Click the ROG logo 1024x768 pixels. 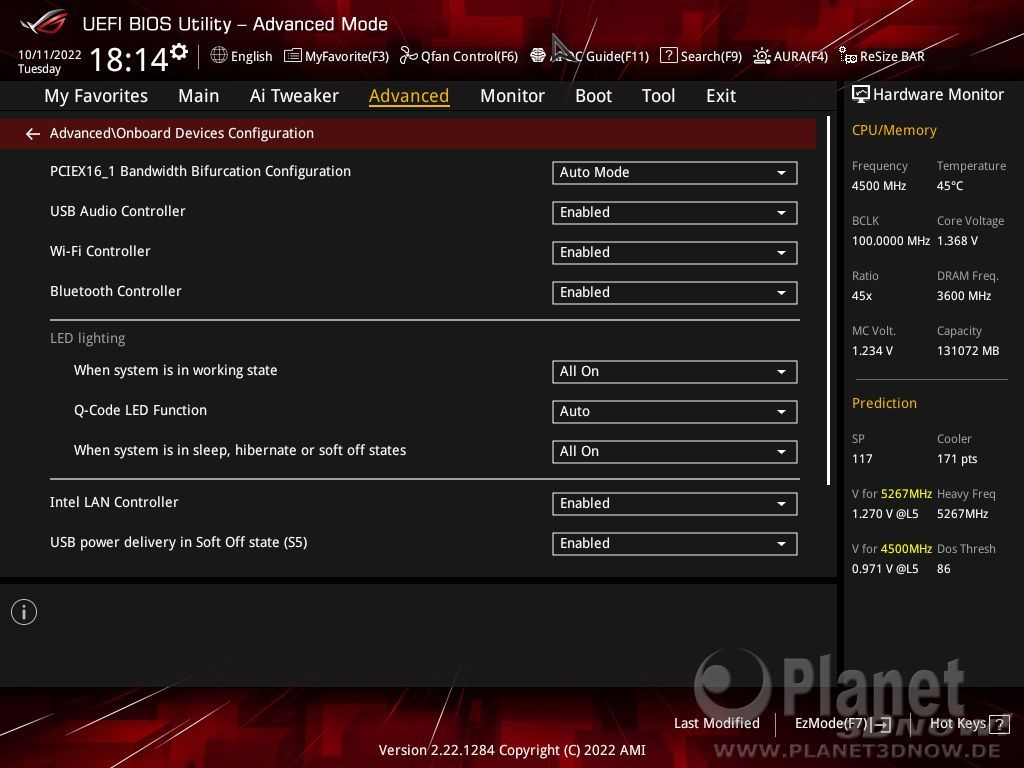[43, 22]
